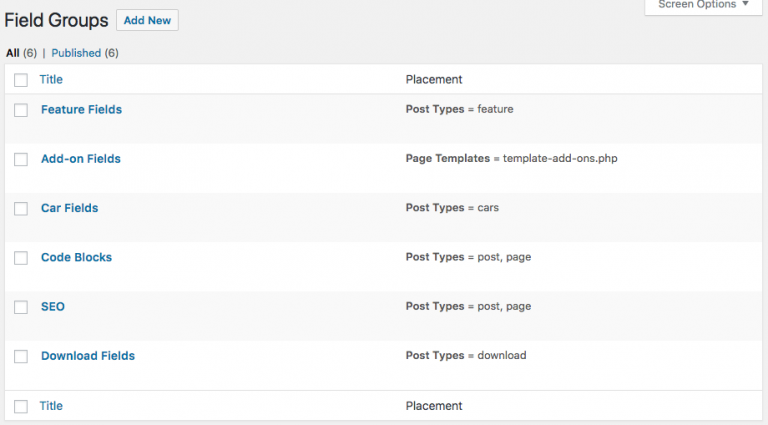The height and width of the screenshot is (425, 768).
Task: Sort by the Title column header
Action: (51, 79)
